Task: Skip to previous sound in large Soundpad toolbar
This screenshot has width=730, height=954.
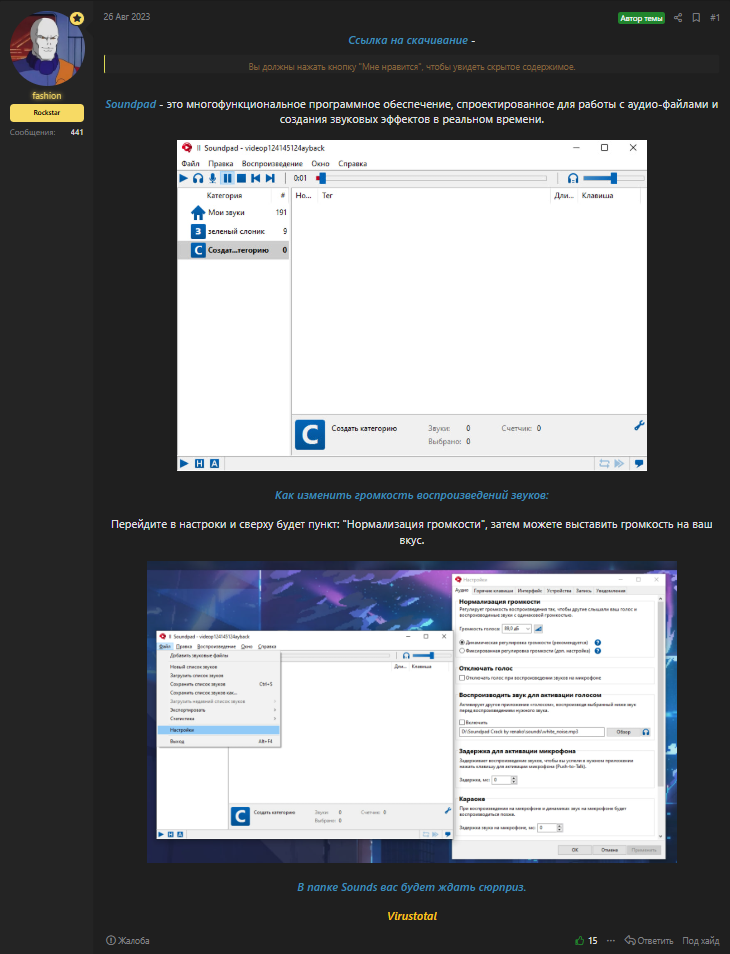Action: pyautogui.click(x=256, y=178)
